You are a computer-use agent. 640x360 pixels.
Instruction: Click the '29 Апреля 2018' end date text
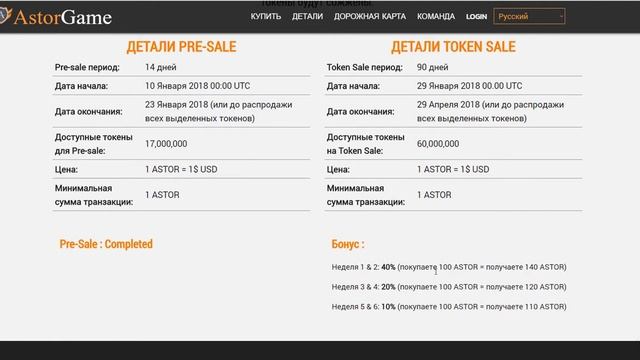click(448, 104)
